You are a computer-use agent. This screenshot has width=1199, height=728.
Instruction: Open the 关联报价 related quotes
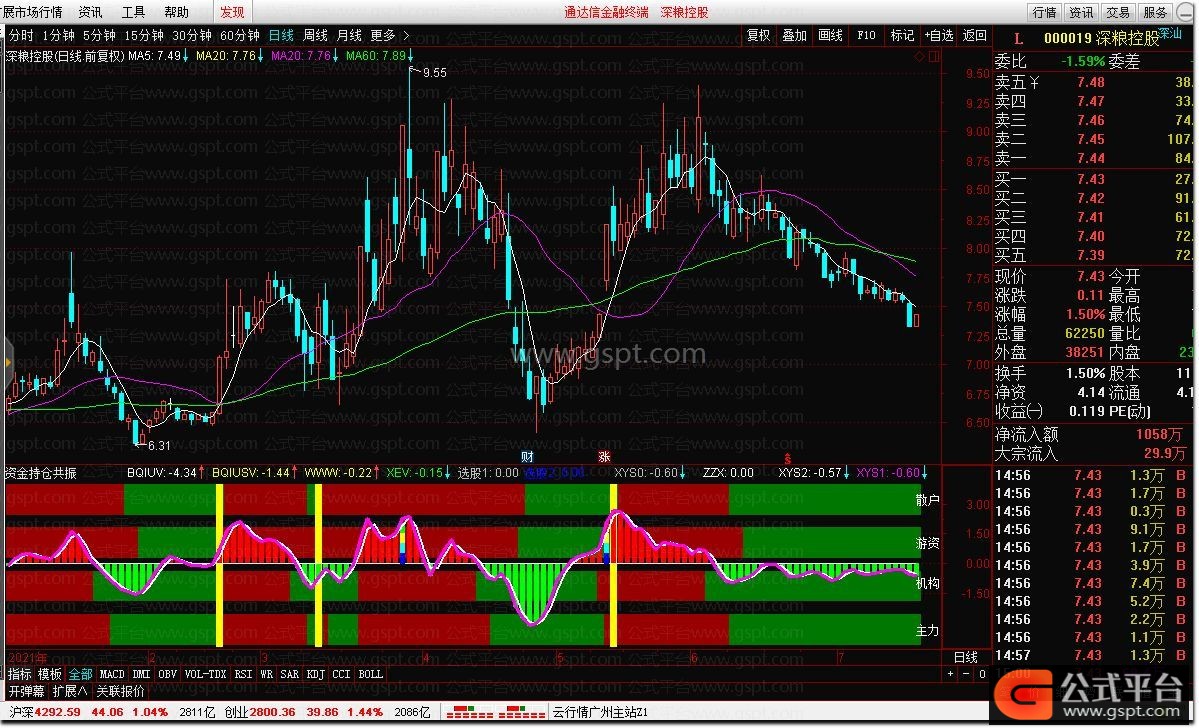[120, 692]
